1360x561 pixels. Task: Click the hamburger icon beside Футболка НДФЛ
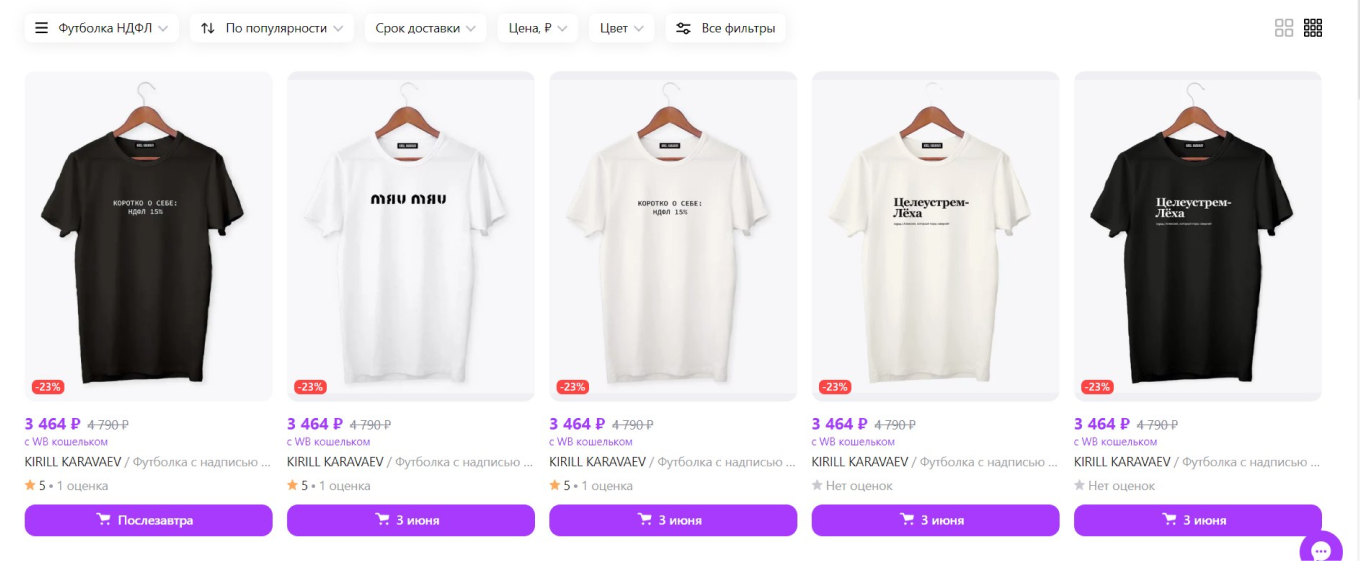[x=42, y=28]
